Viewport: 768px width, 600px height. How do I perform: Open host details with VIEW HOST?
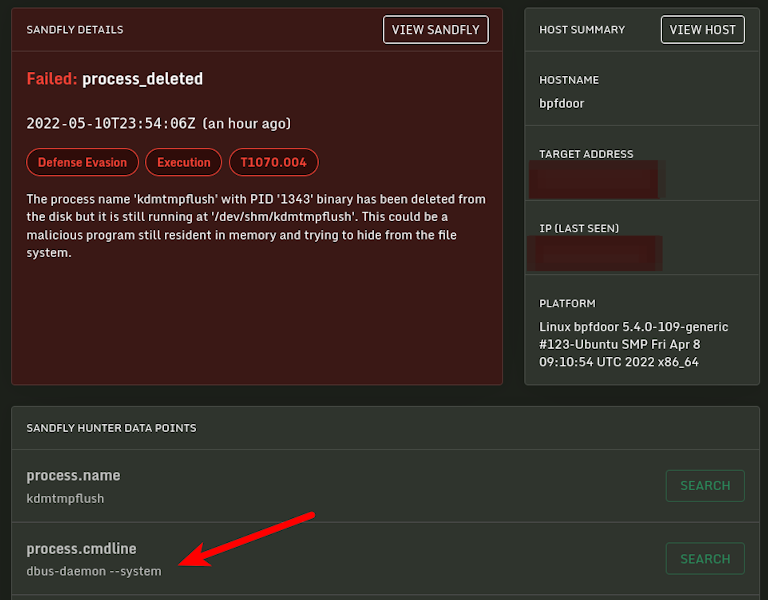(702, 30)
